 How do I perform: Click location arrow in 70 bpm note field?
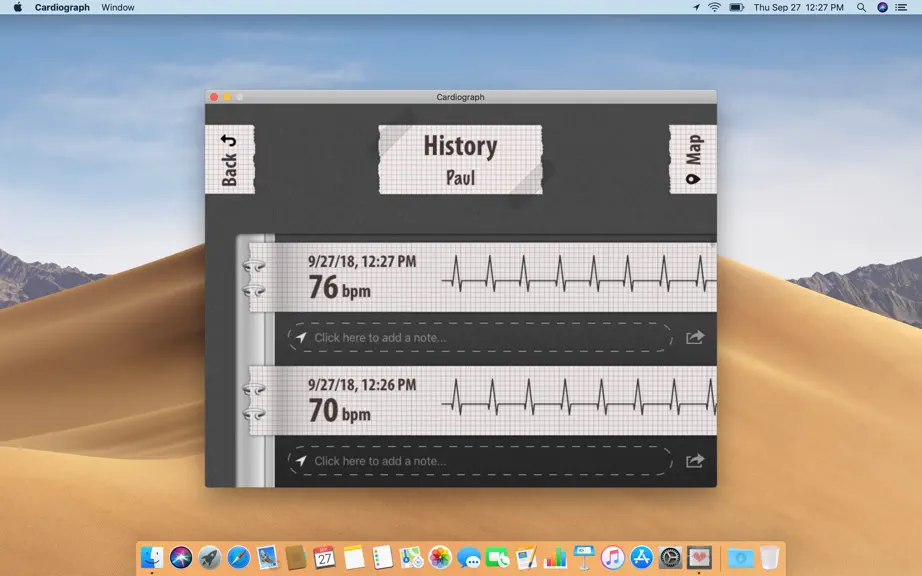tap(301, 461)
